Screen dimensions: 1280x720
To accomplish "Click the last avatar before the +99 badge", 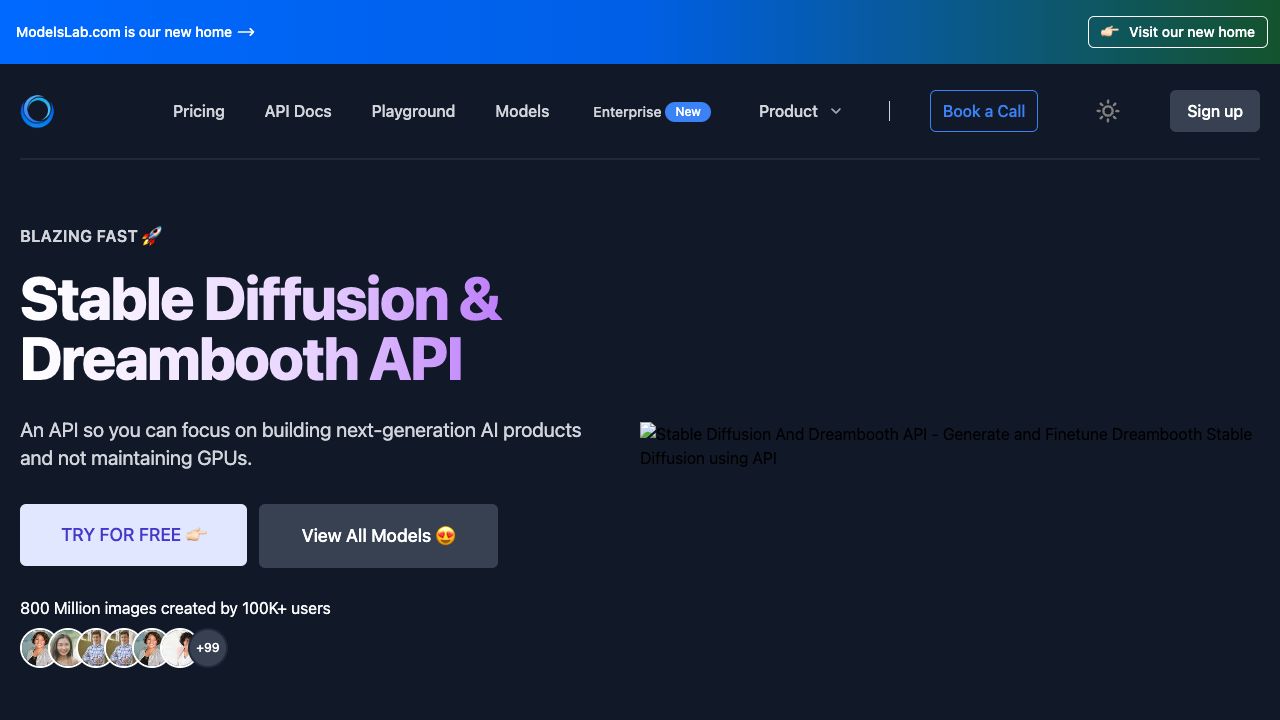I will (180, 648).
